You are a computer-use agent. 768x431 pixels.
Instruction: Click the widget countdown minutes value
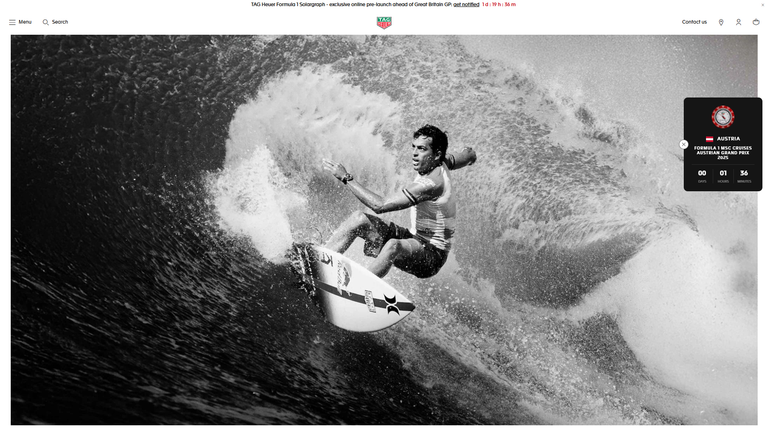pos(744,173)
